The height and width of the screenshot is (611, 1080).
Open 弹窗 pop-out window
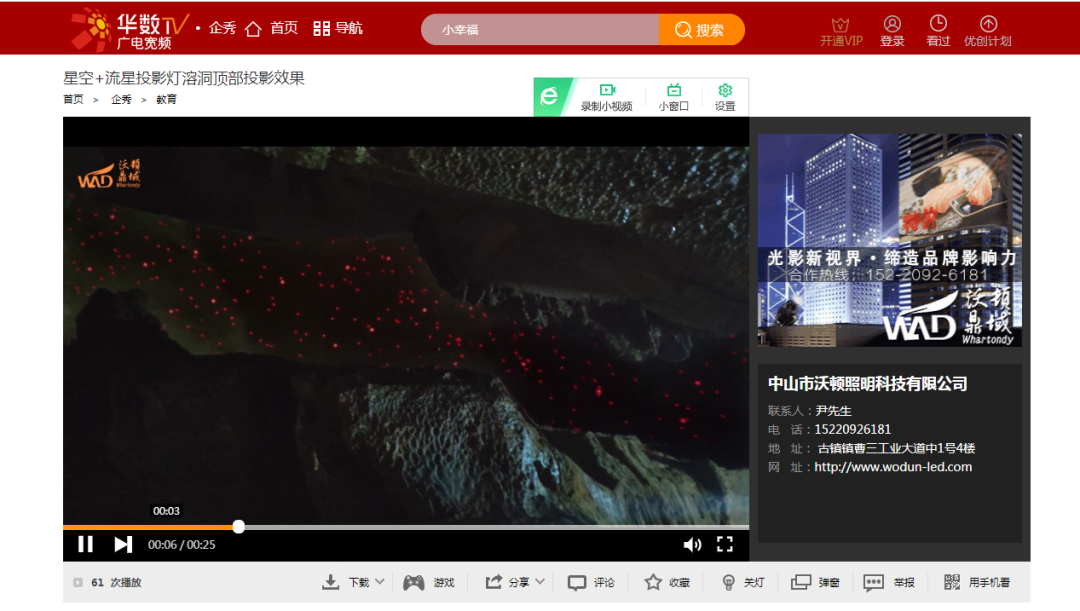(816, 583)
